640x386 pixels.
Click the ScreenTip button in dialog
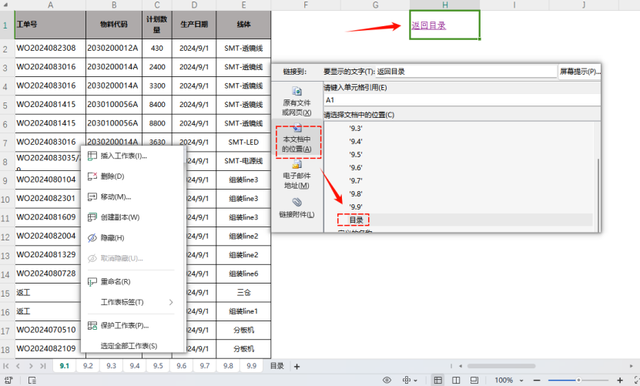(580, 71)
